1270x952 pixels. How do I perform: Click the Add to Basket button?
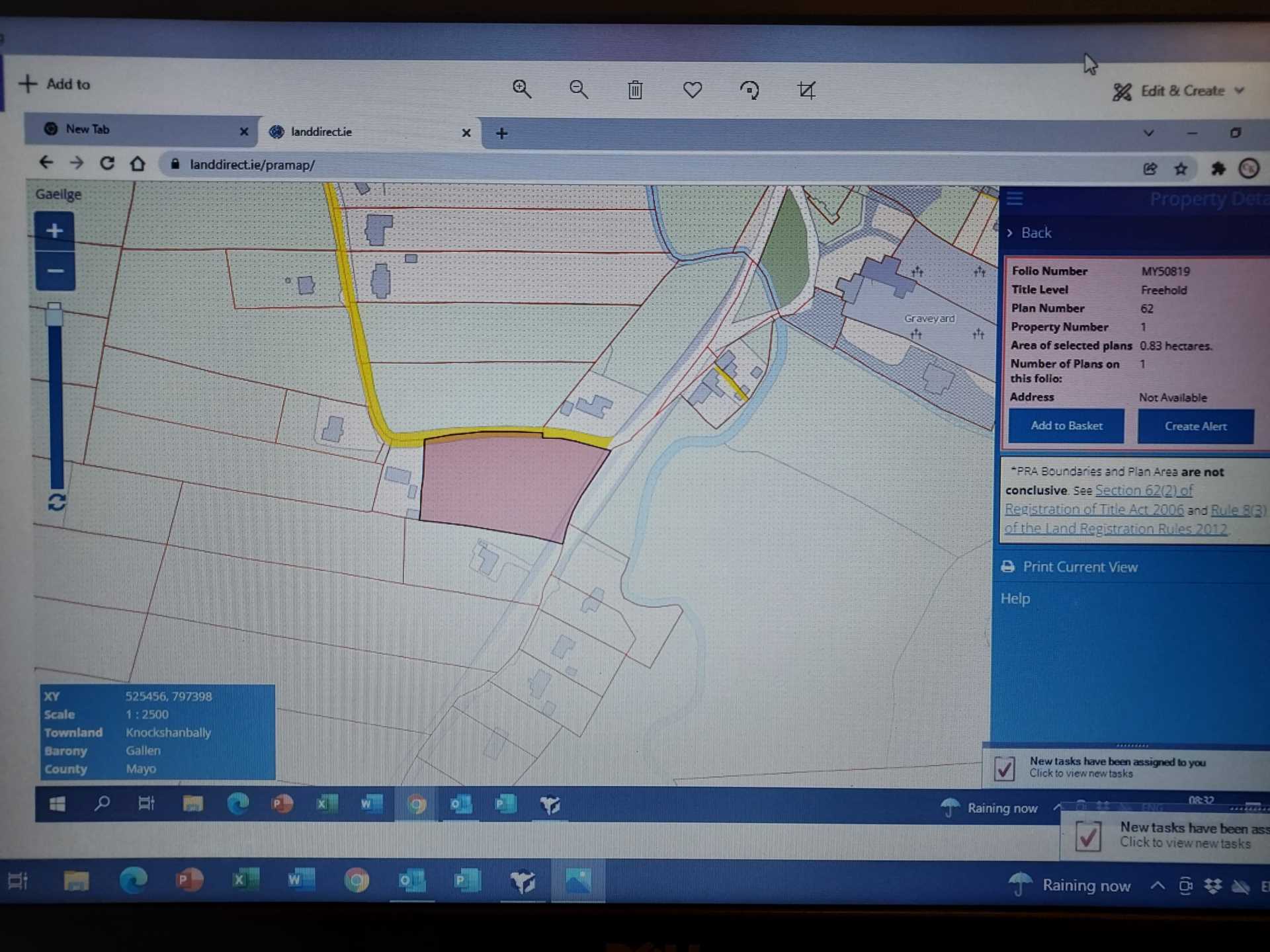[1066, 426]
